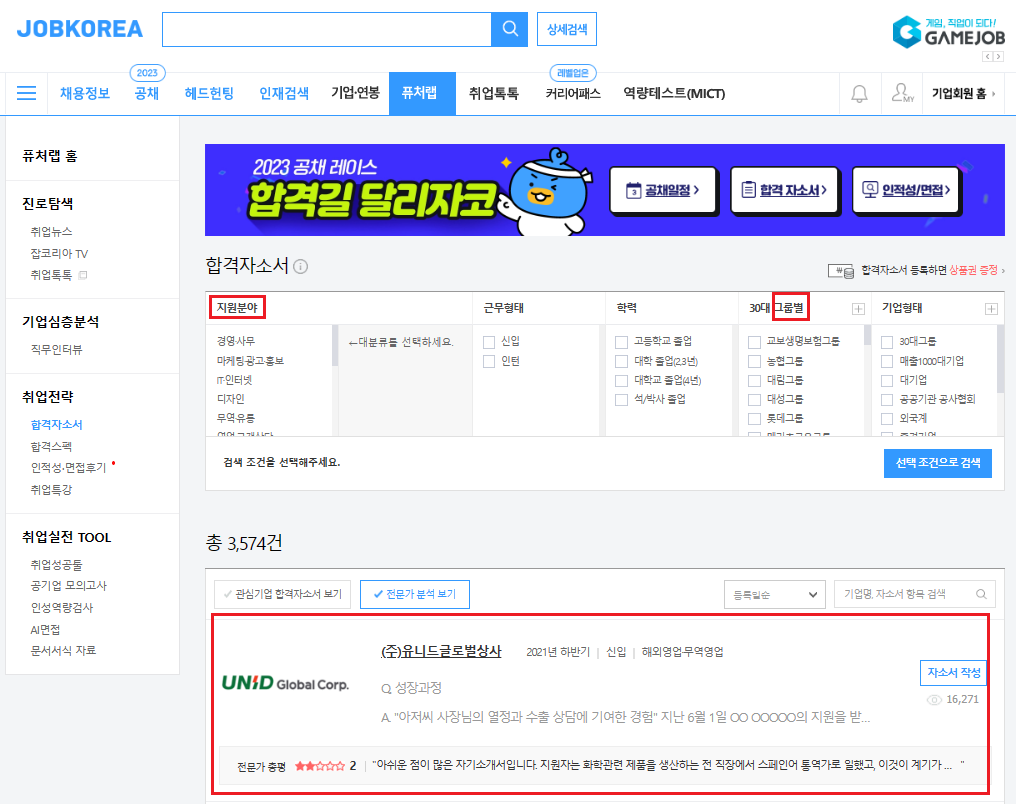Image resolution: width=1016 pixels, height=804 pixels.
Task: Click the 선택 조건으로 검색 button
Action: click(x=938, y=463)
